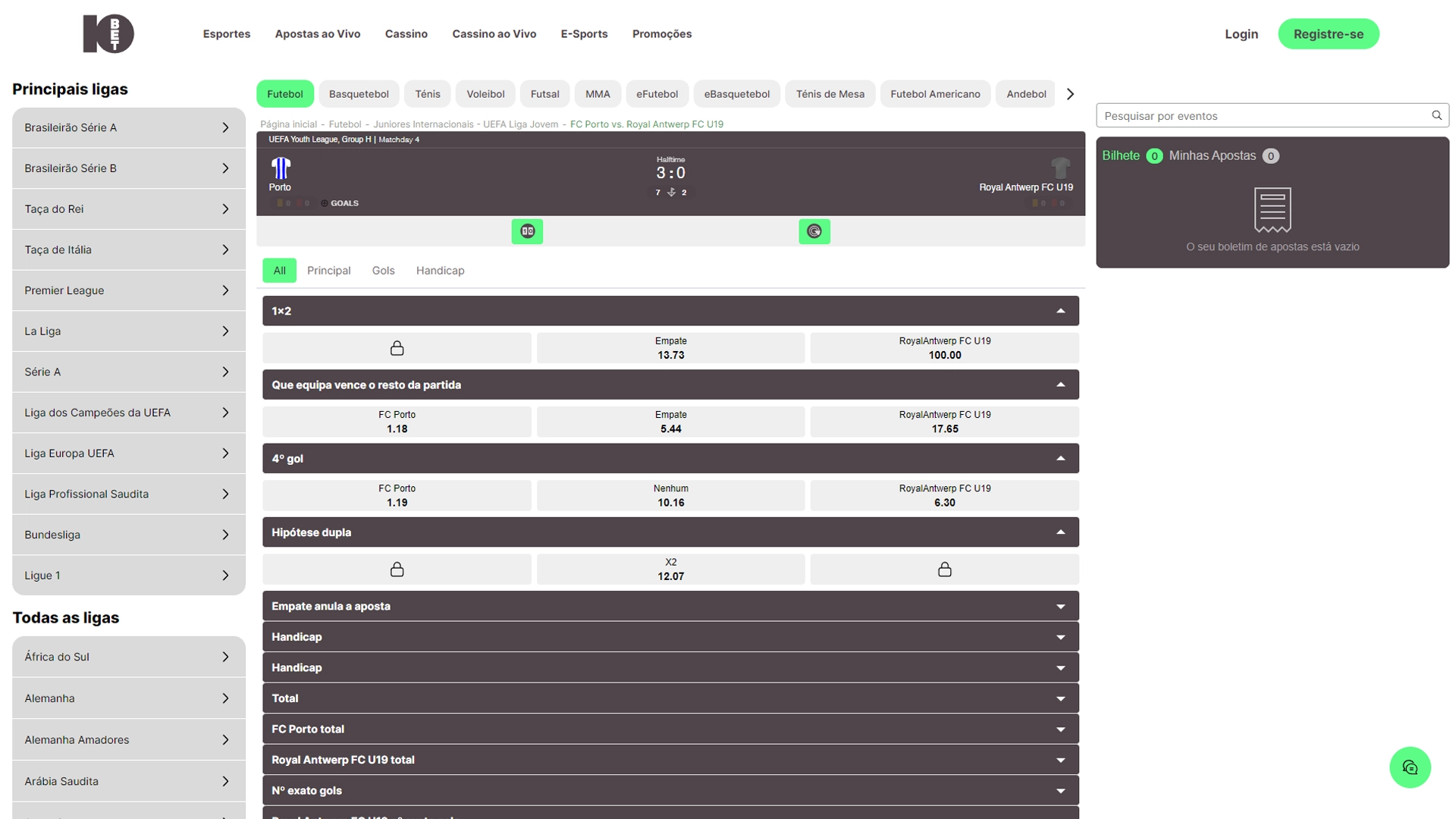
Task: Click first locked Hipótese dupla option
Action: (397, 570)
